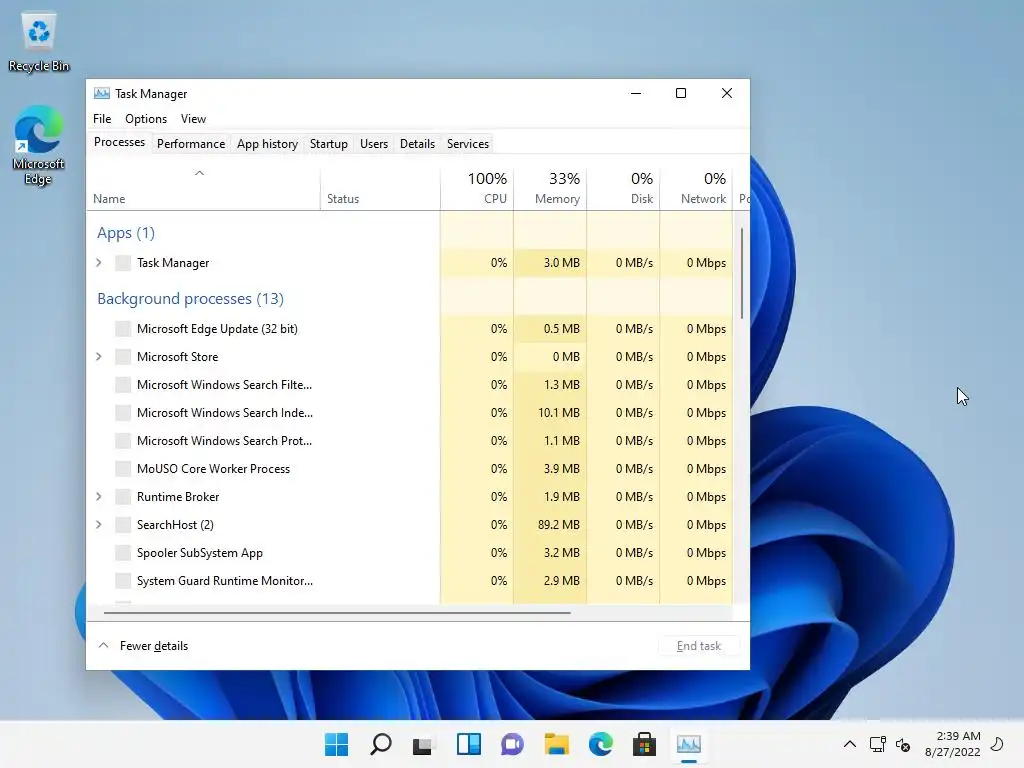Click the Microsoft Store process icon
Viewport: 1024px width, 768px height.
(x=123, y=357)
